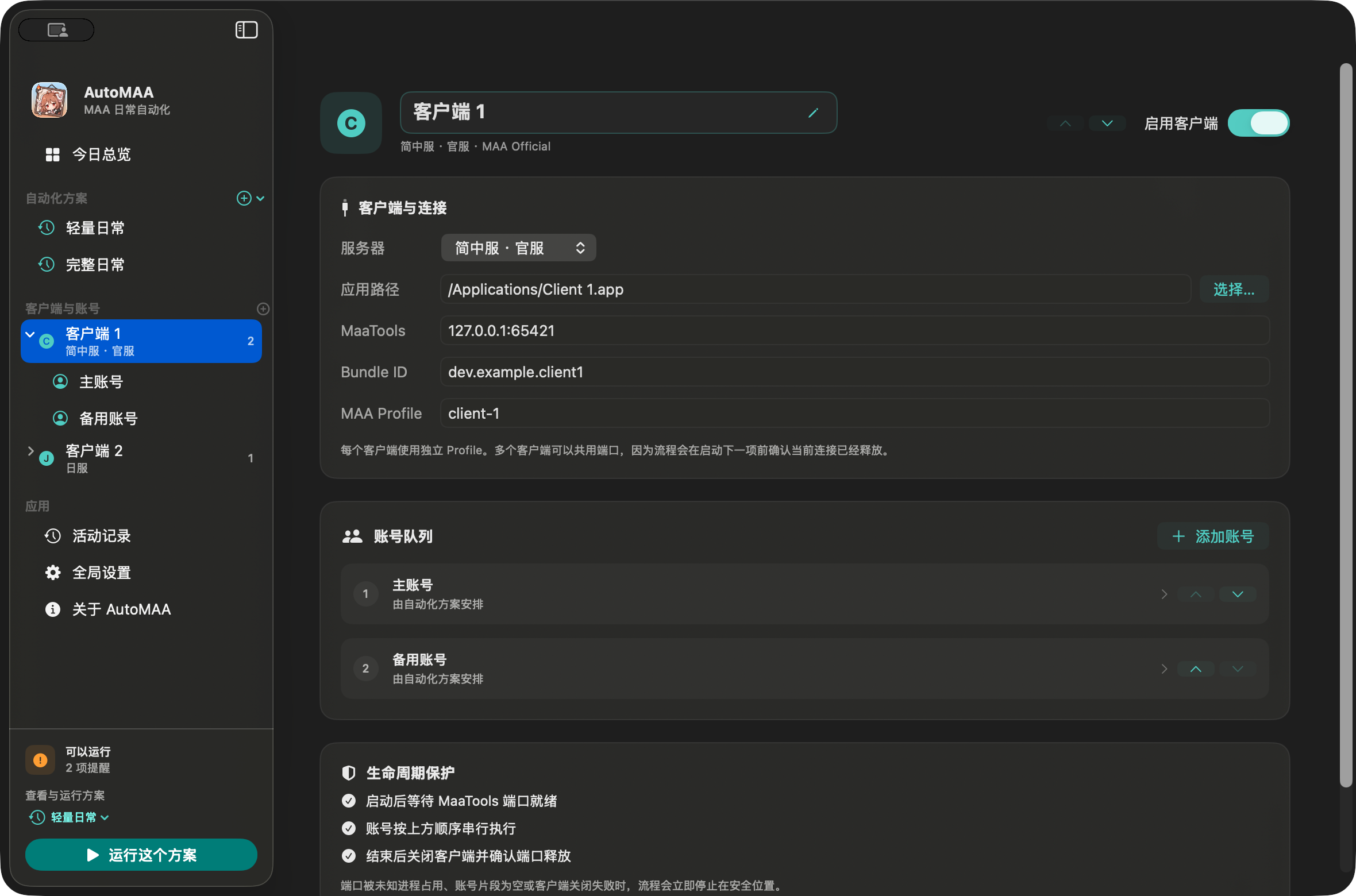Image resolution: width=1356 pixels, height=896 pixels.
Task: Move 备用账号 down in the queue
Action: click(x=1238, y=669)
